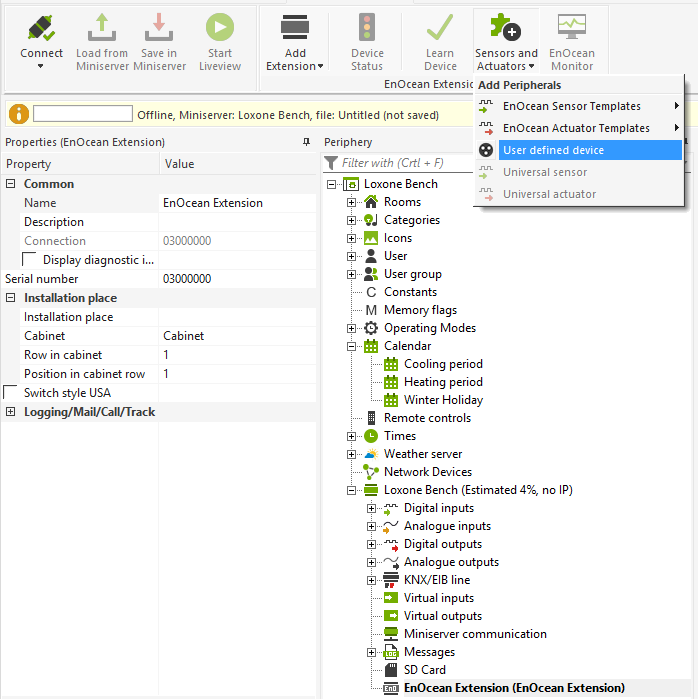Click Save in Miniserver icon
Image resolution: width=698 pixels, height=699 pixels.
click(159, 28)
